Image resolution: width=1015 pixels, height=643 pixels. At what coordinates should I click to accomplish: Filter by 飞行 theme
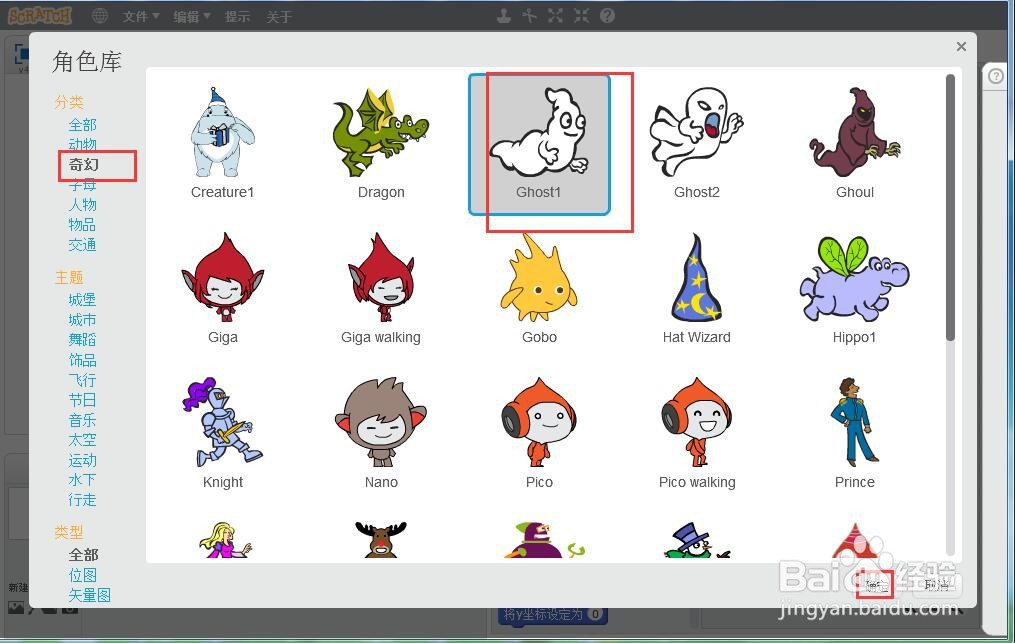click(x=82, y=380)
